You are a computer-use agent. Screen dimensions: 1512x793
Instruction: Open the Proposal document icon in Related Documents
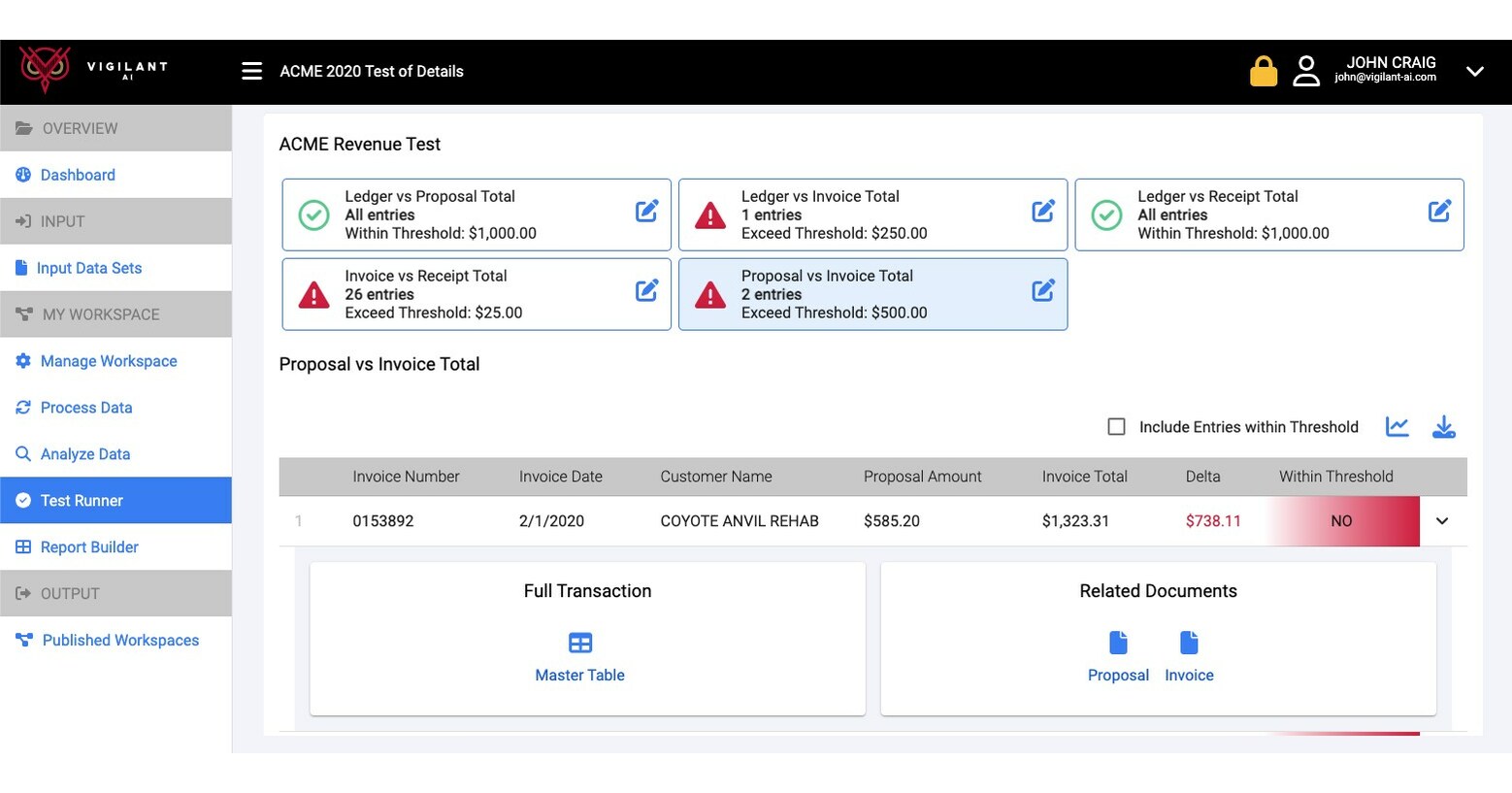click(x=1117, y=643)
